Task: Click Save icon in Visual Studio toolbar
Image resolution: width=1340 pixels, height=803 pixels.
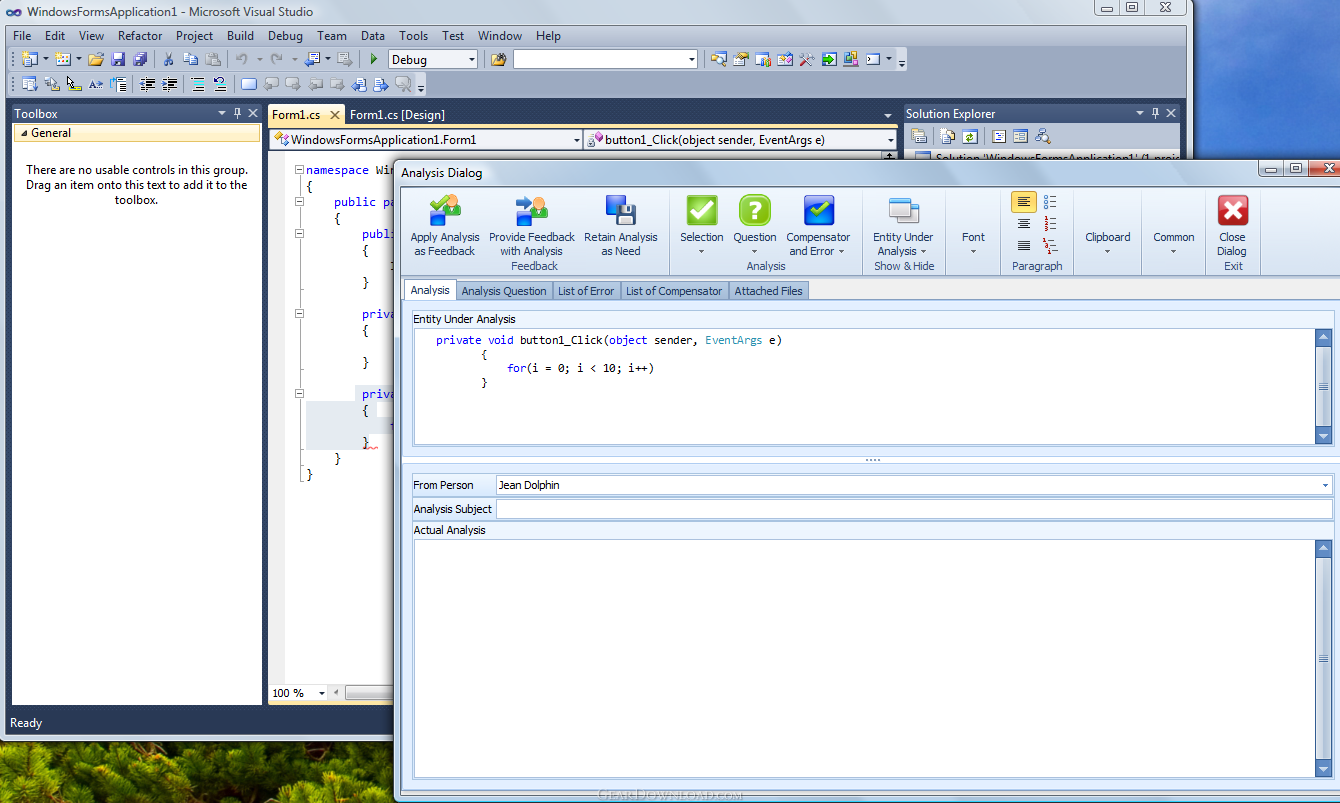Action: click(118, 60)
